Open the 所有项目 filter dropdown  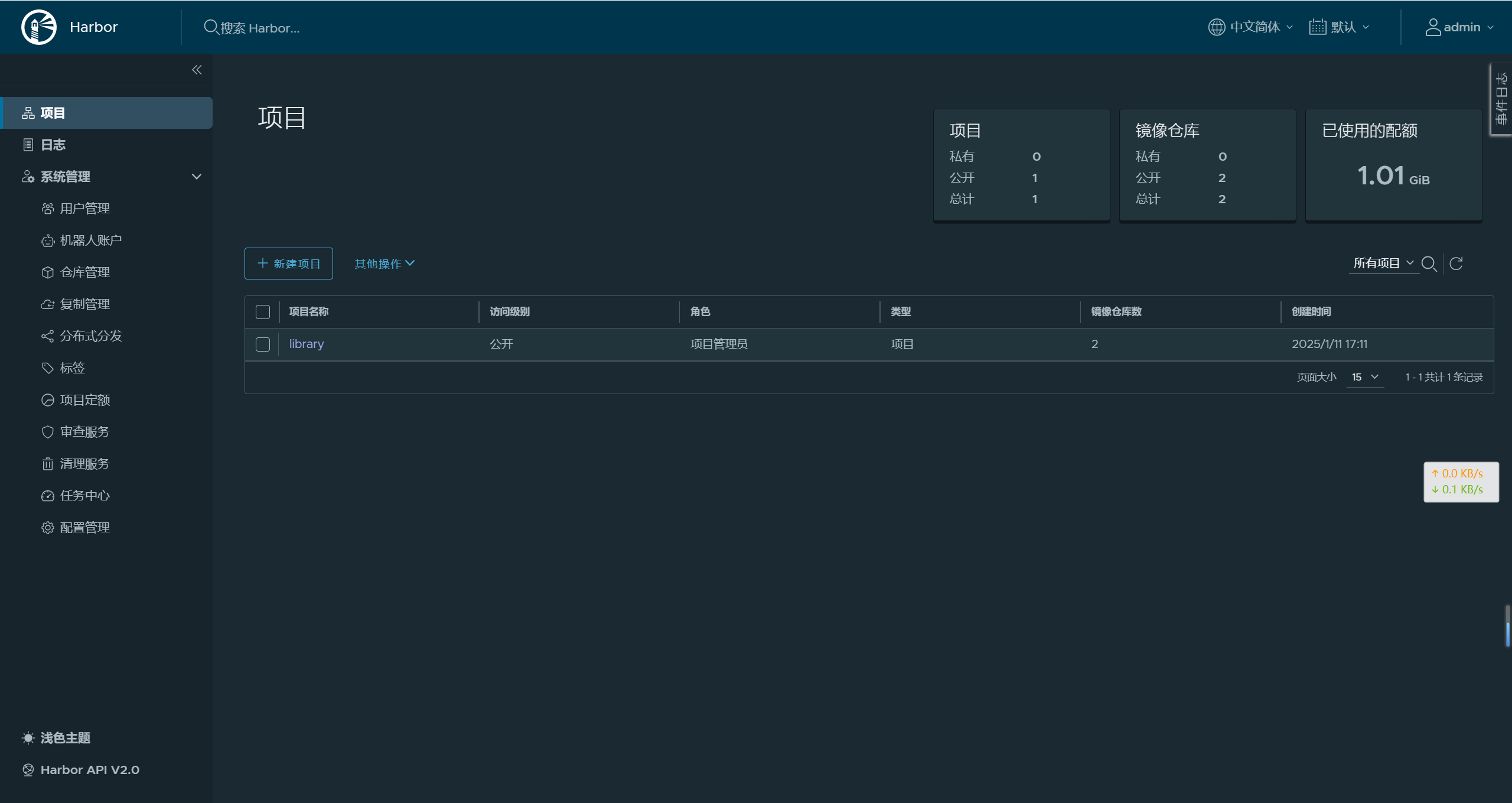(x=1384, y=264)
